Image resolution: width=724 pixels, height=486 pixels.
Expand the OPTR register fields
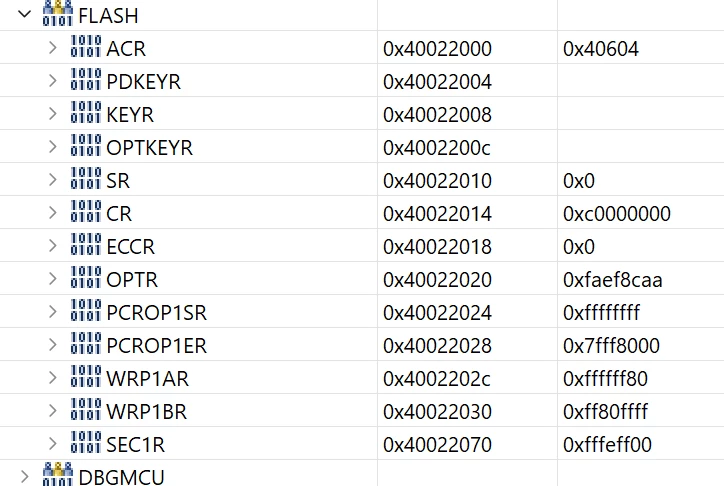pyautogui.click(x=53, y=279)
